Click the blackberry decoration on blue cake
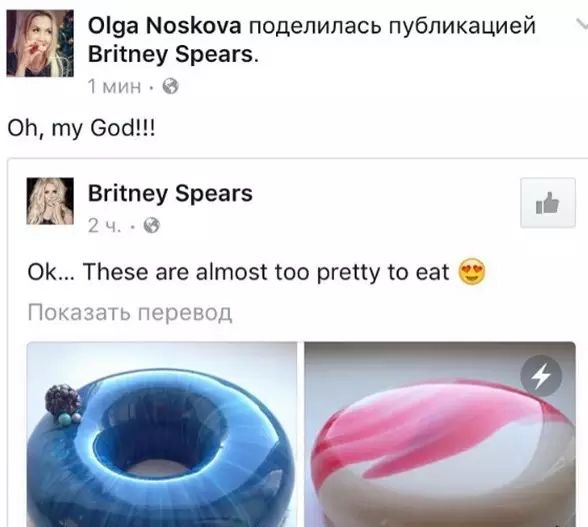The image size is (588, 527). [63, 400]
